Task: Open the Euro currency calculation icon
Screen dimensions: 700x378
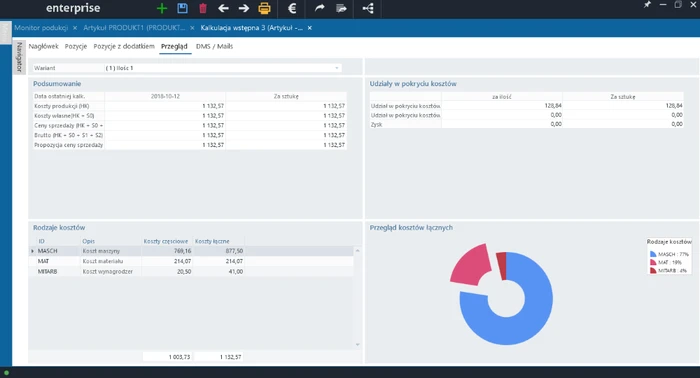Action: tap(292, 8)
